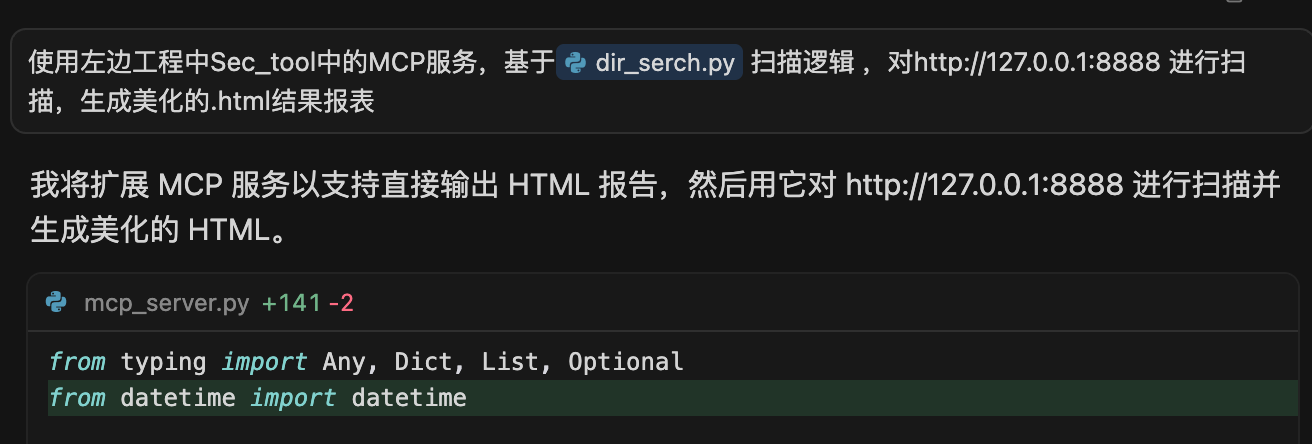This screenshot has height=444, width=1312.
Task: Open the mcp_server.py diff file name
Action: tap(166, 303)
